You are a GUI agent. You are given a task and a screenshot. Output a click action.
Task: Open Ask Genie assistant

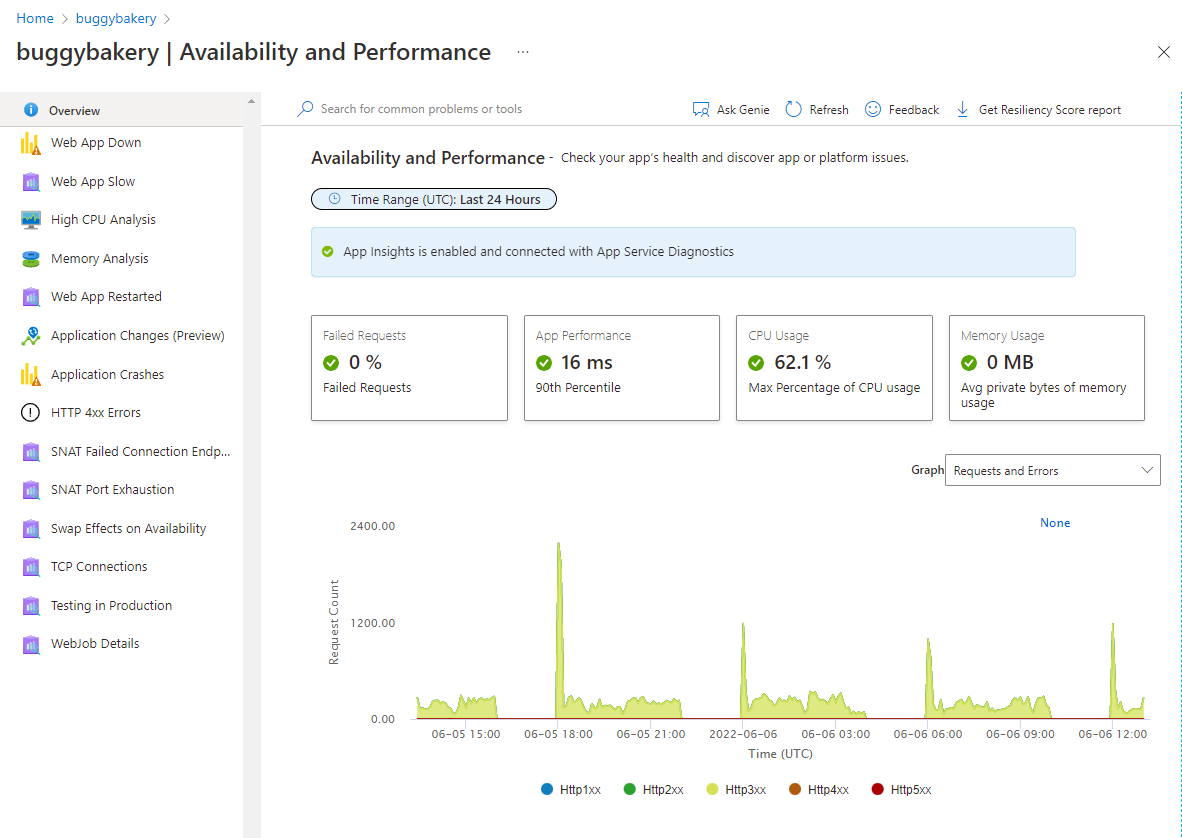(x=730, y=109)
